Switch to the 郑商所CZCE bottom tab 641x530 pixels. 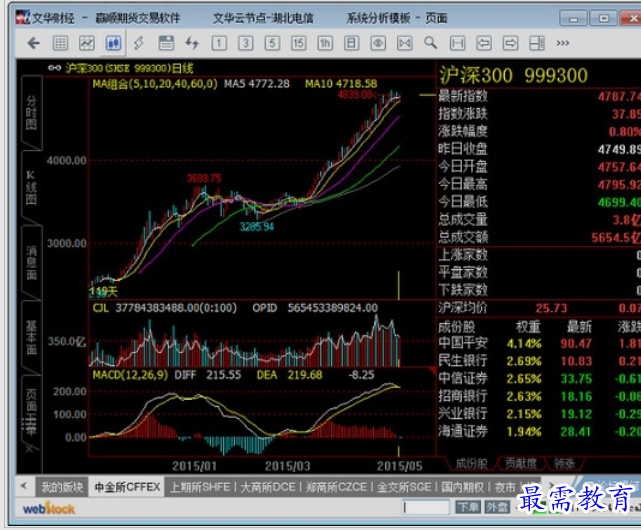tap(336, 487)
